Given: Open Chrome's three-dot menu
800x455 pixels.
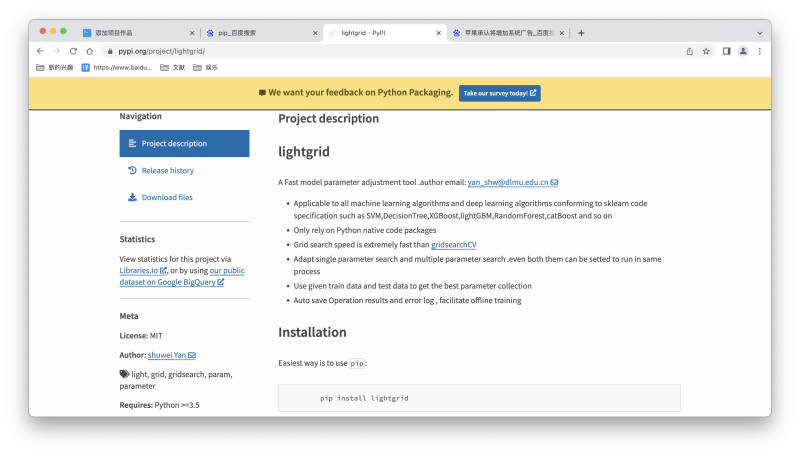Looking at the screenshot, I should [760, 51].
